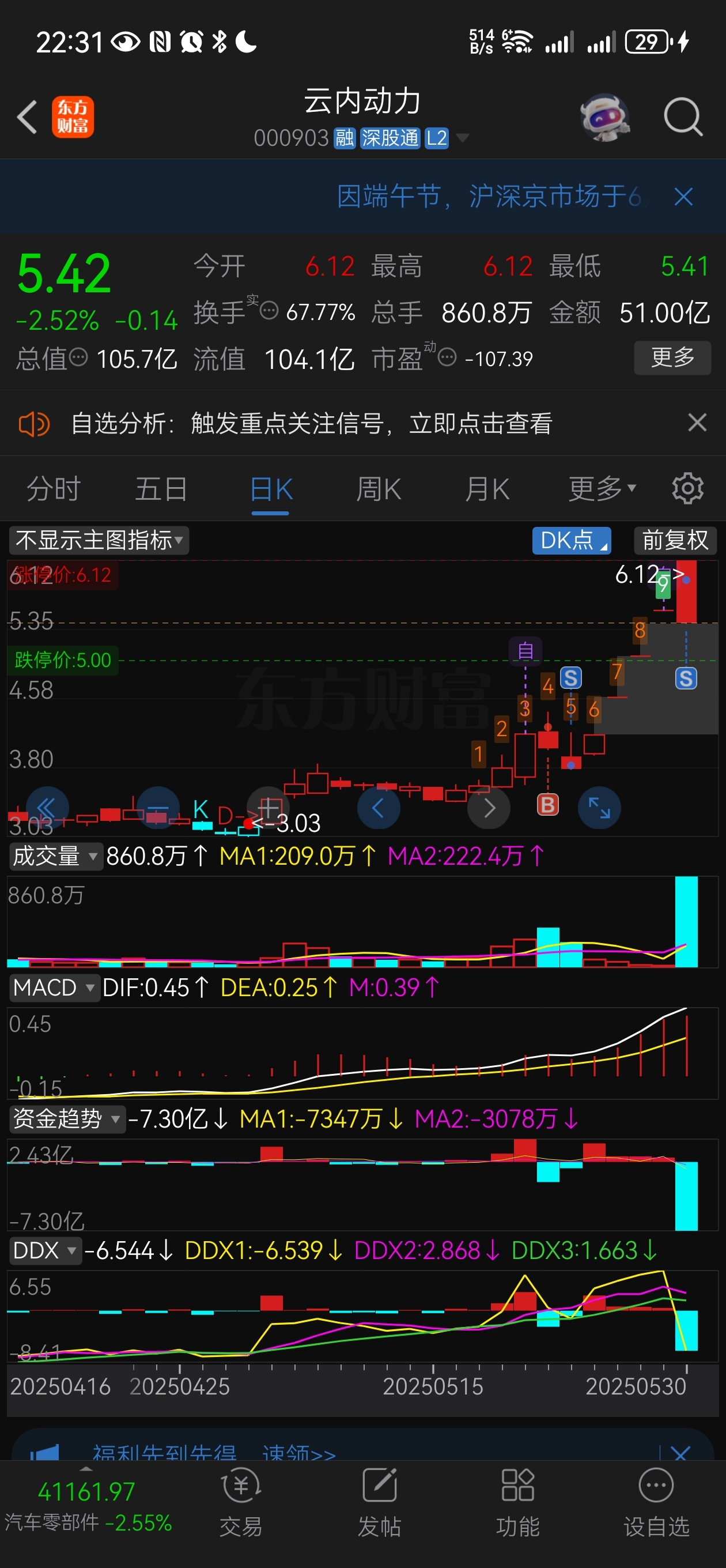Jump to earliest candles double-left arrow
This screenshot has height=1568, width=726.
(x=46, y=808)
